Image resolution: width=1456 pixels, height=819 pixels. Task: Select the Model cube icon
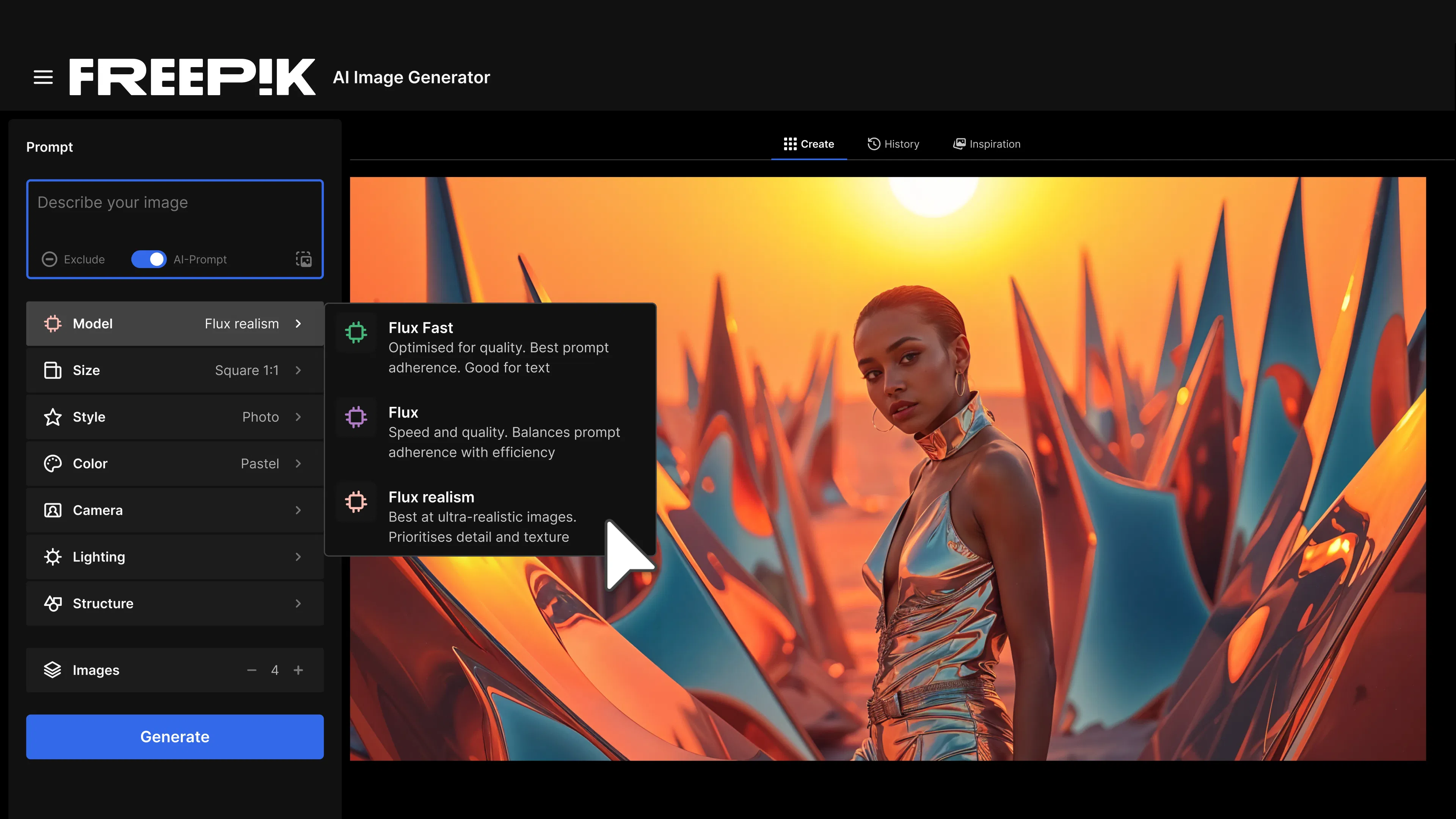point(53,323)
